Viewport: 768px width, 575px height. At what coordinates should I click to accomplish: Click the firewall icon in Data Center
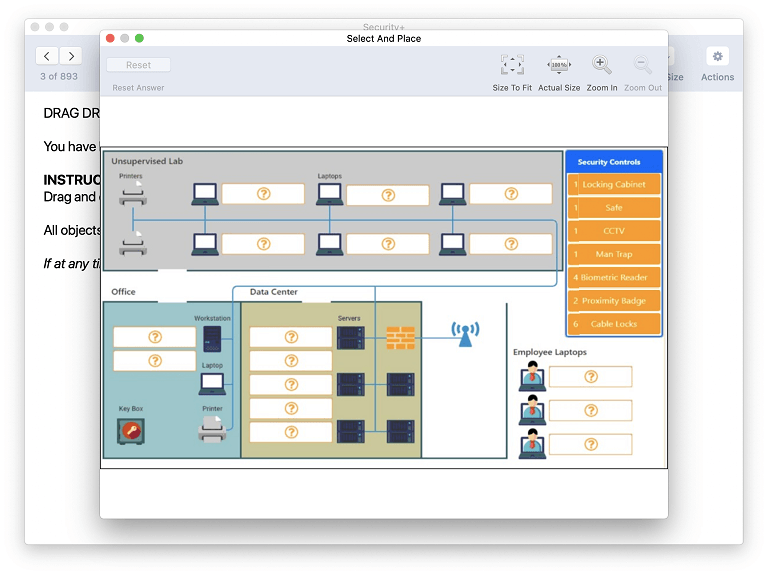pos(400,337)
